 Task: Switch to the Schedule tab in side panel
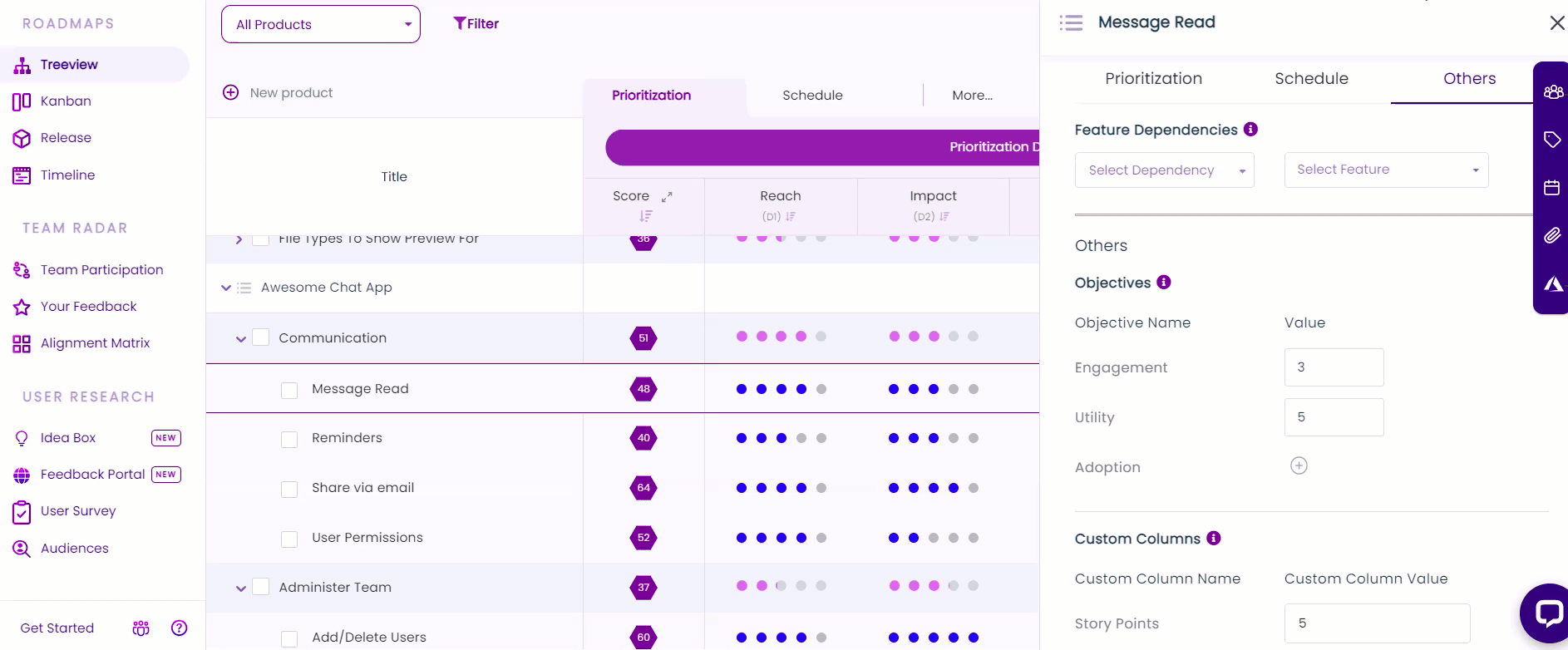pos(1311,79)
